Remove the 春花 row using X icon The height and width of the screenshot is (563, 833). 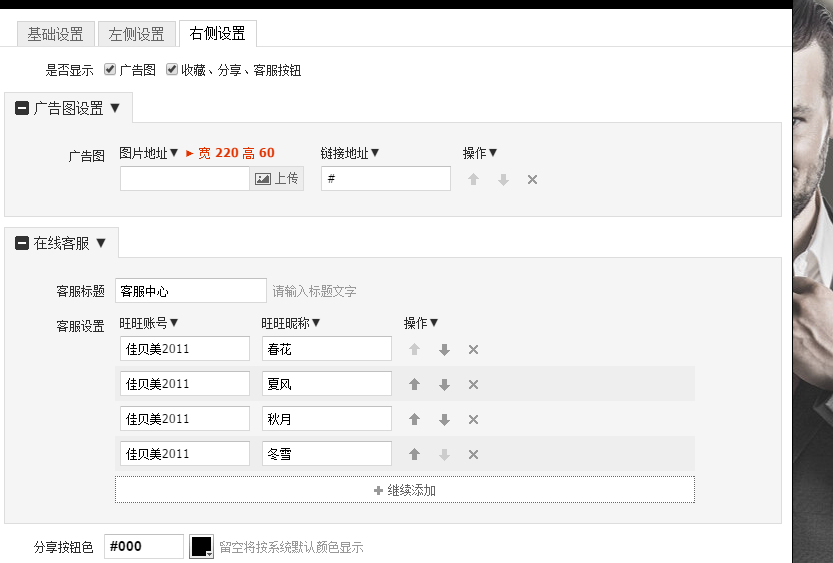point(473,350)
